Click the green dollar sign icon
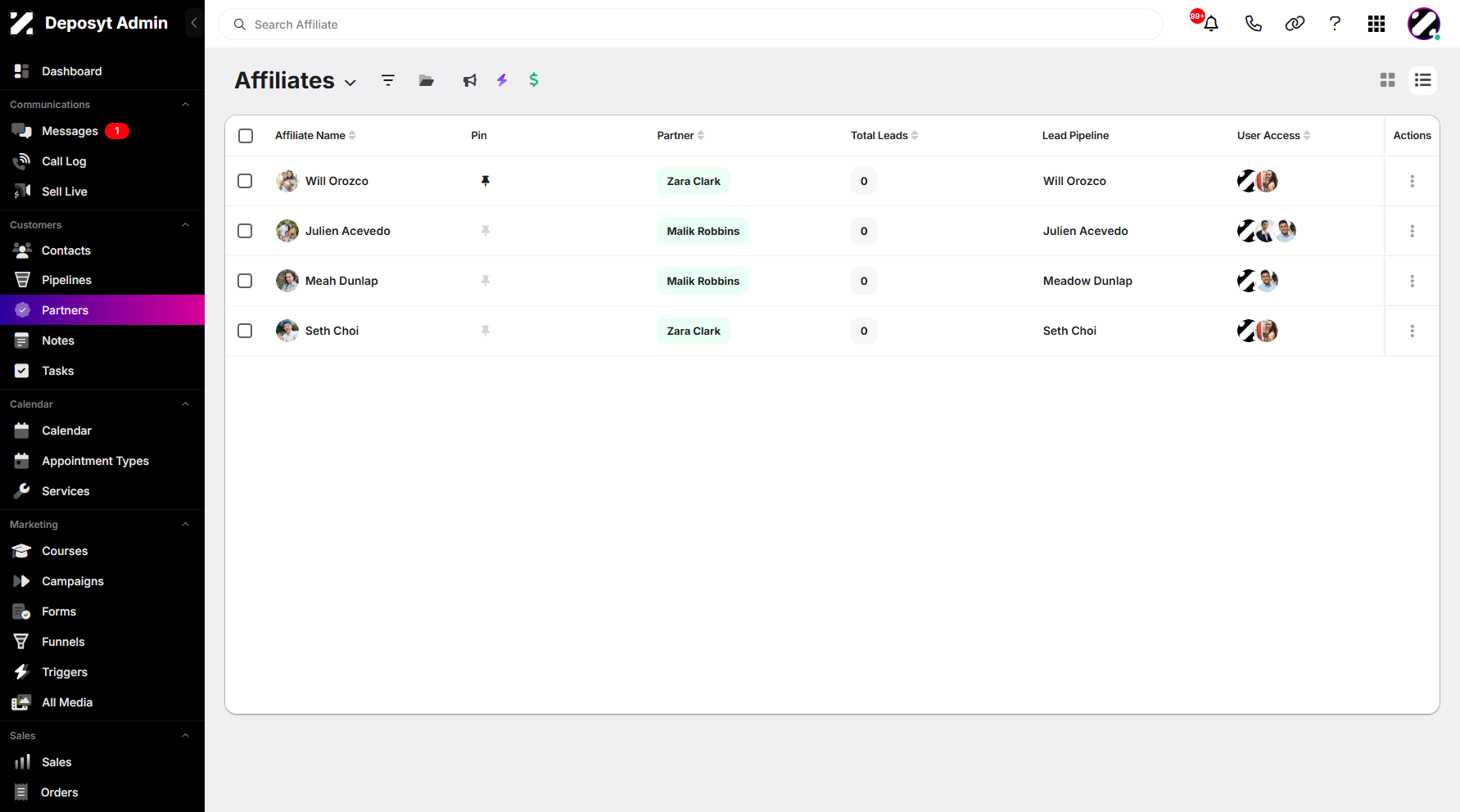The width and height of the screenshot is (1460, 812). click(x=534, y=79)
